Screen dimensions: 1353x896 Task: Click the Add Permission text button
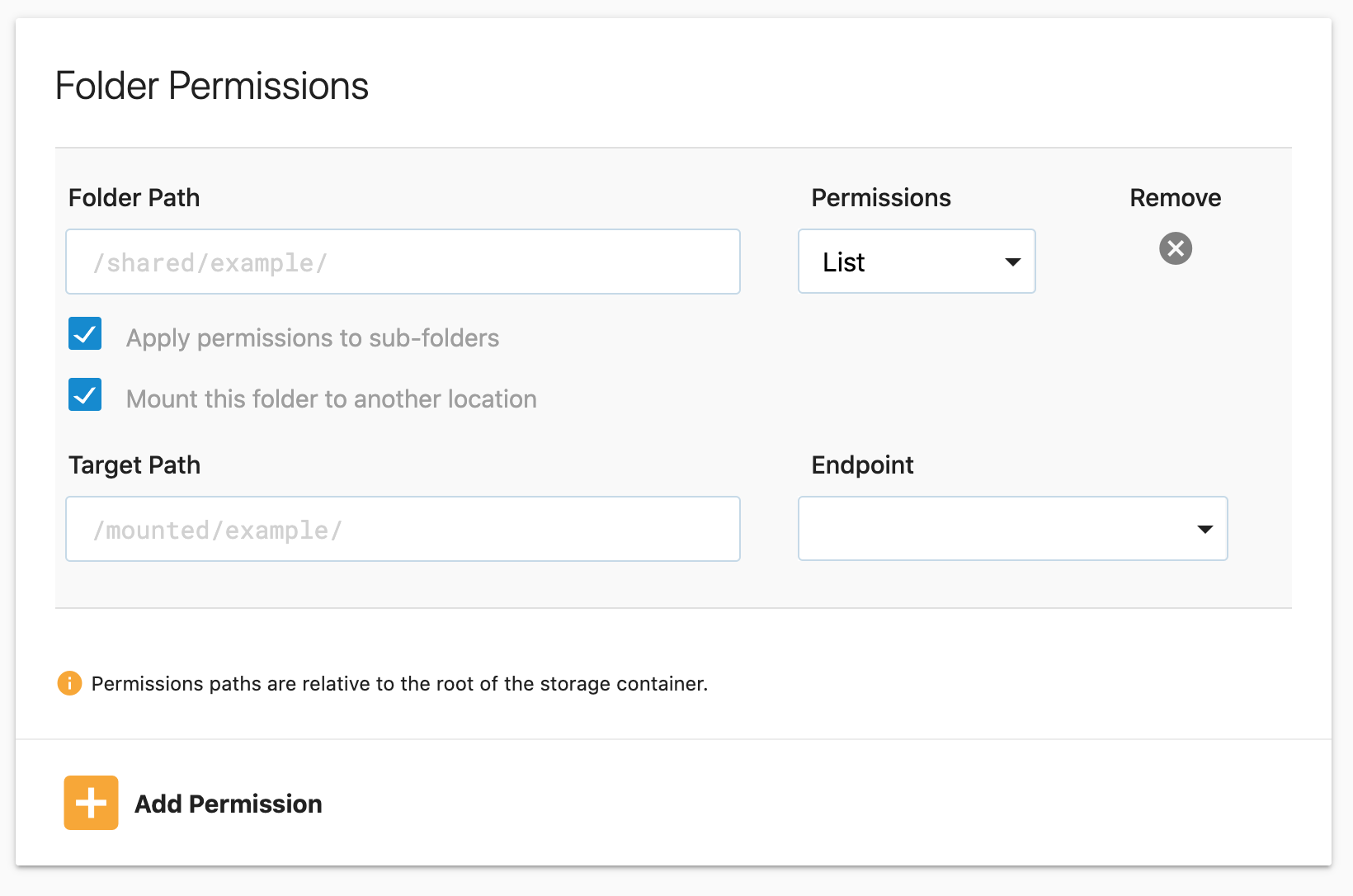pyautogui.click(x=228, y=804)
